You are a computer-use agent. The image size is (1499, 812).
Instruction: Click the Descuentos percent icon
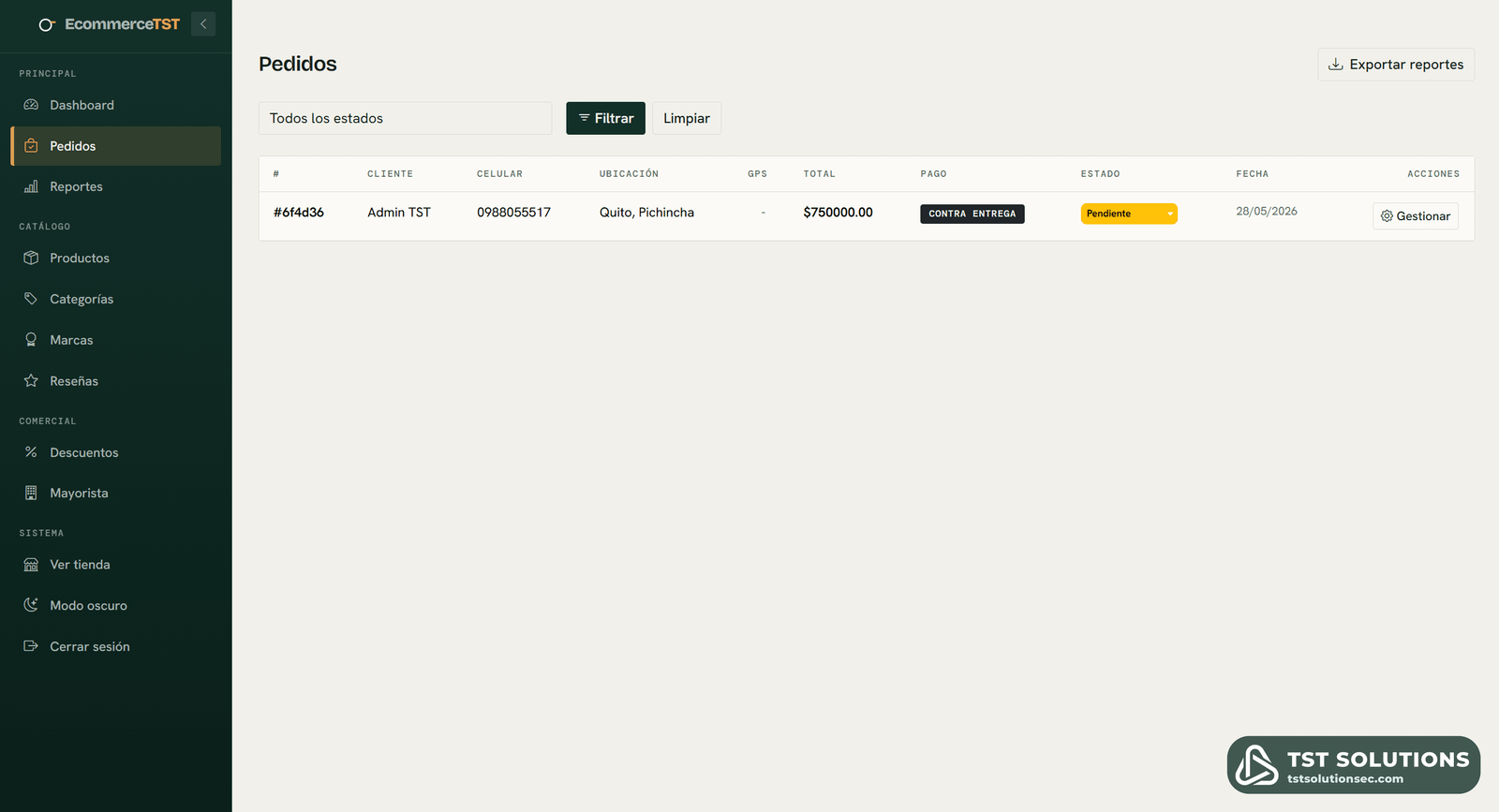point(31,452)
